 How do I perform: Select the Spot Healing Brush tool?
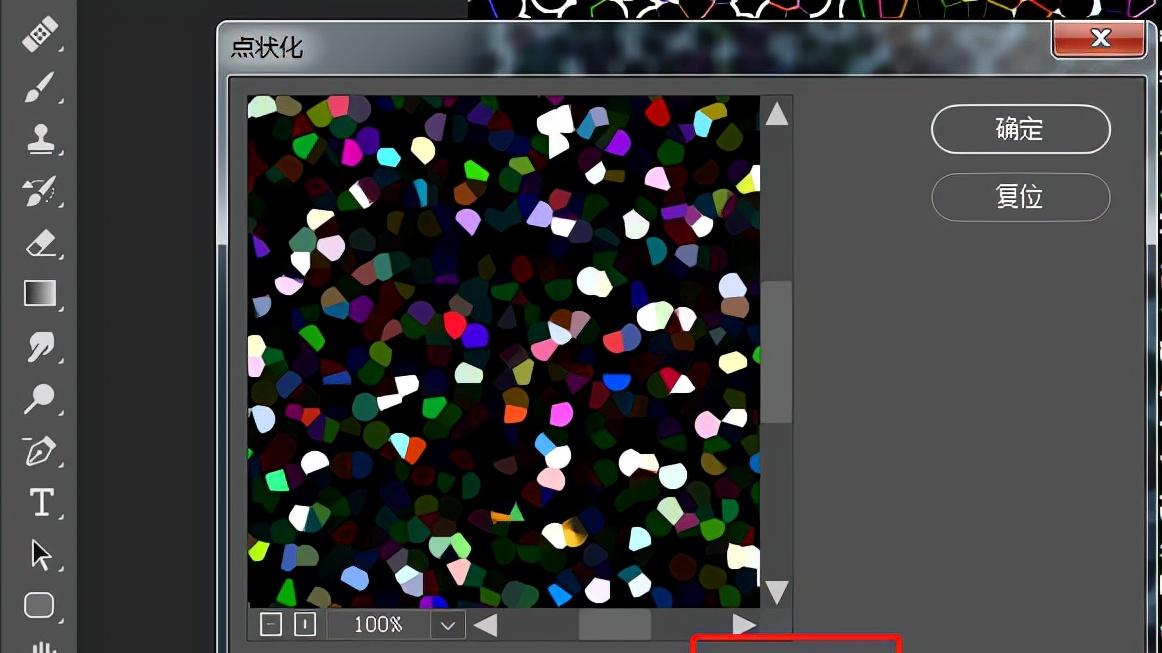[x=40, y=35]
